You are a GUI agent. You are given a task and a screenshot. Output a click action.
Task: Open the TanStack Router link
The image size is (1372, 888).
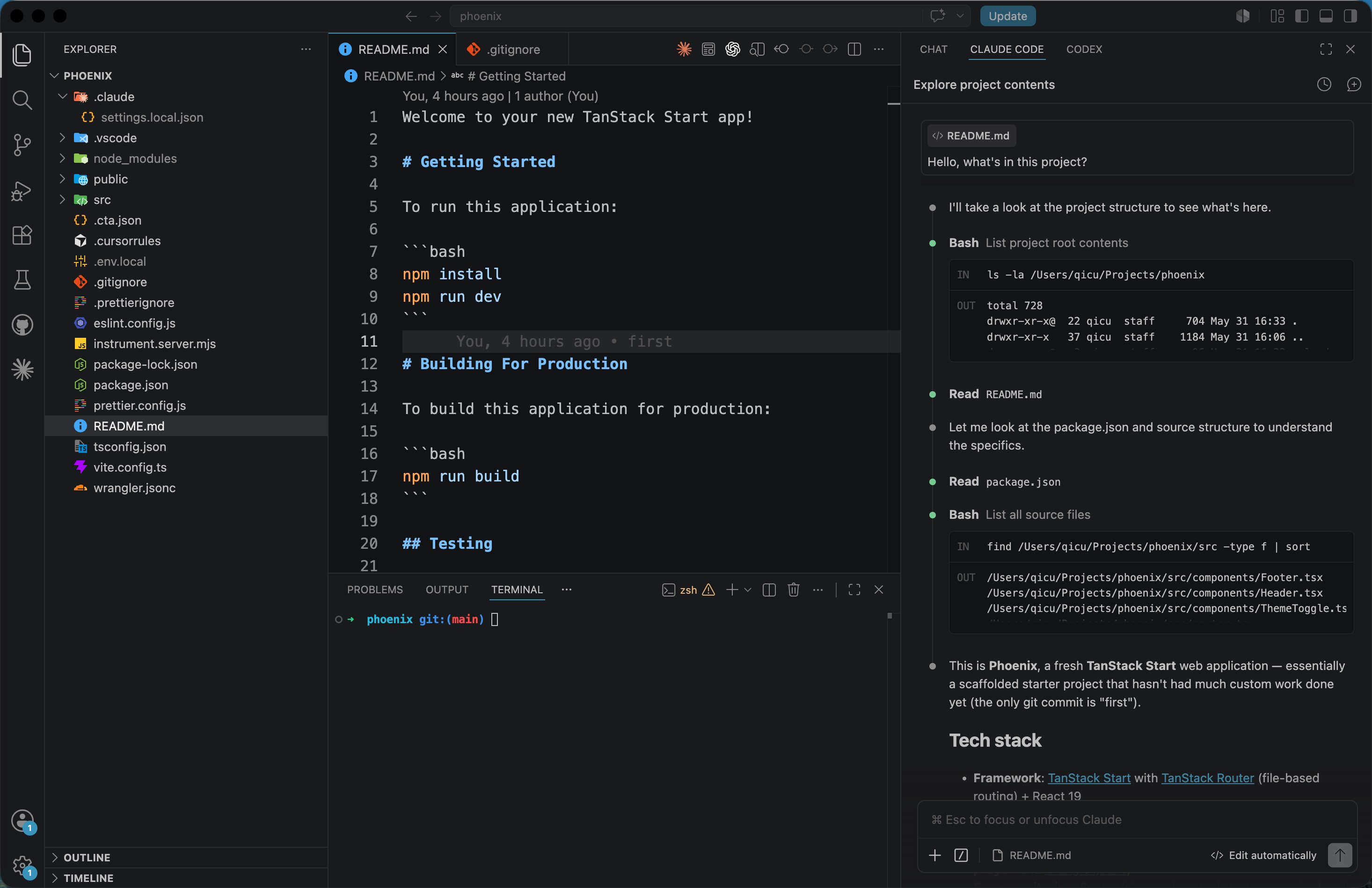pos(1207,778)
